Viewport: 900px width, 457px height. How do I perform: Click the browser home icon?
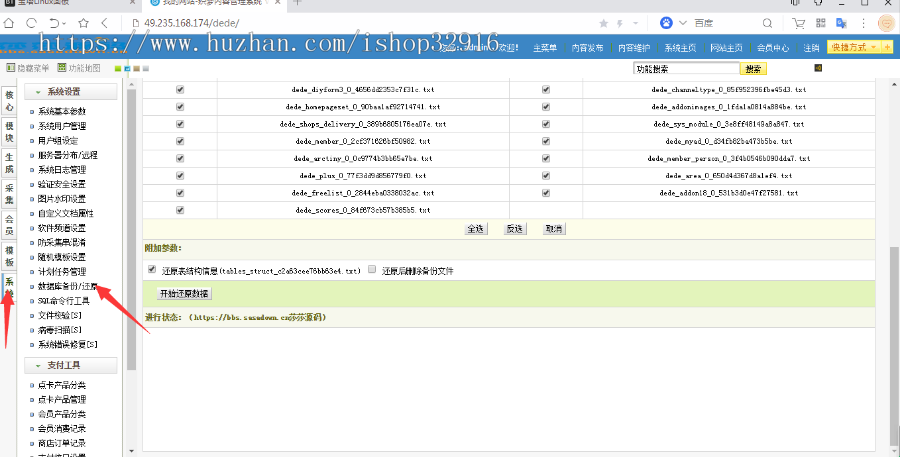click(x=9, y=23)
